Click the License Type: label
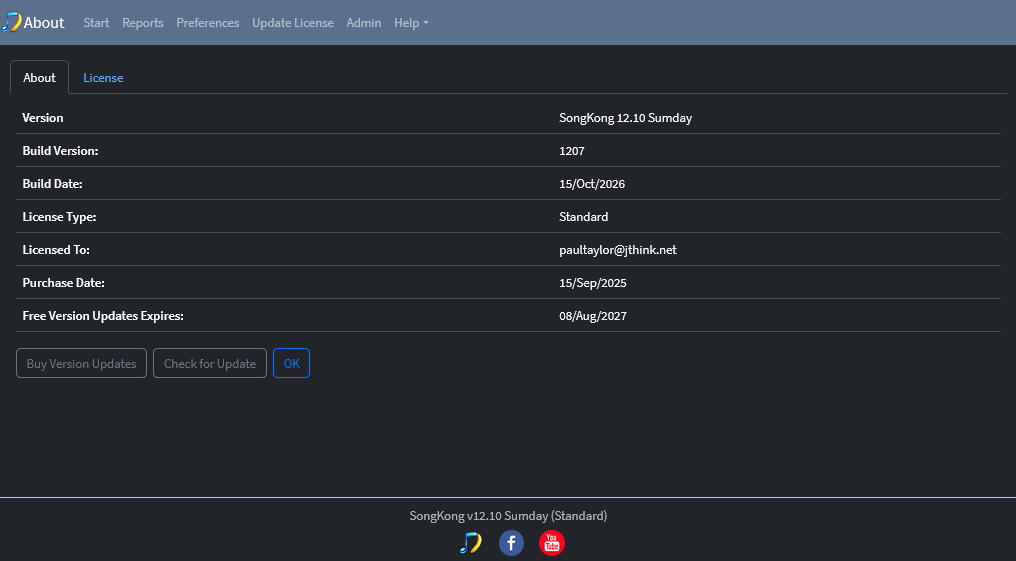This screenshot has width=1016, height=561. point(59,217)
